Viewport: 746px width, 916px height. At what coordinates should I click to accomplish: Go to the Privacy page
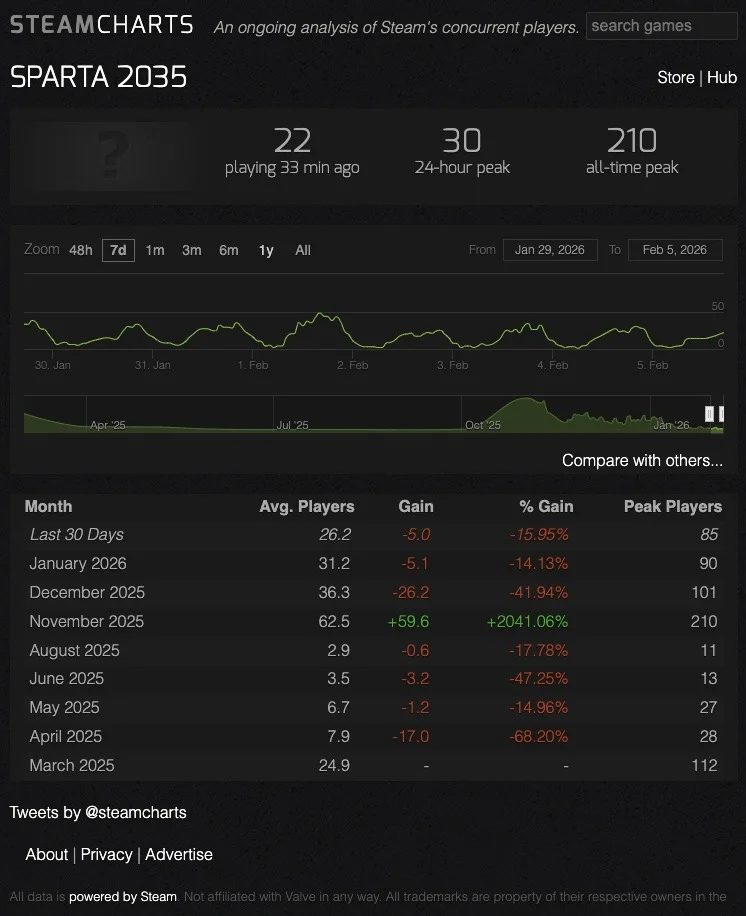(106, 854)
